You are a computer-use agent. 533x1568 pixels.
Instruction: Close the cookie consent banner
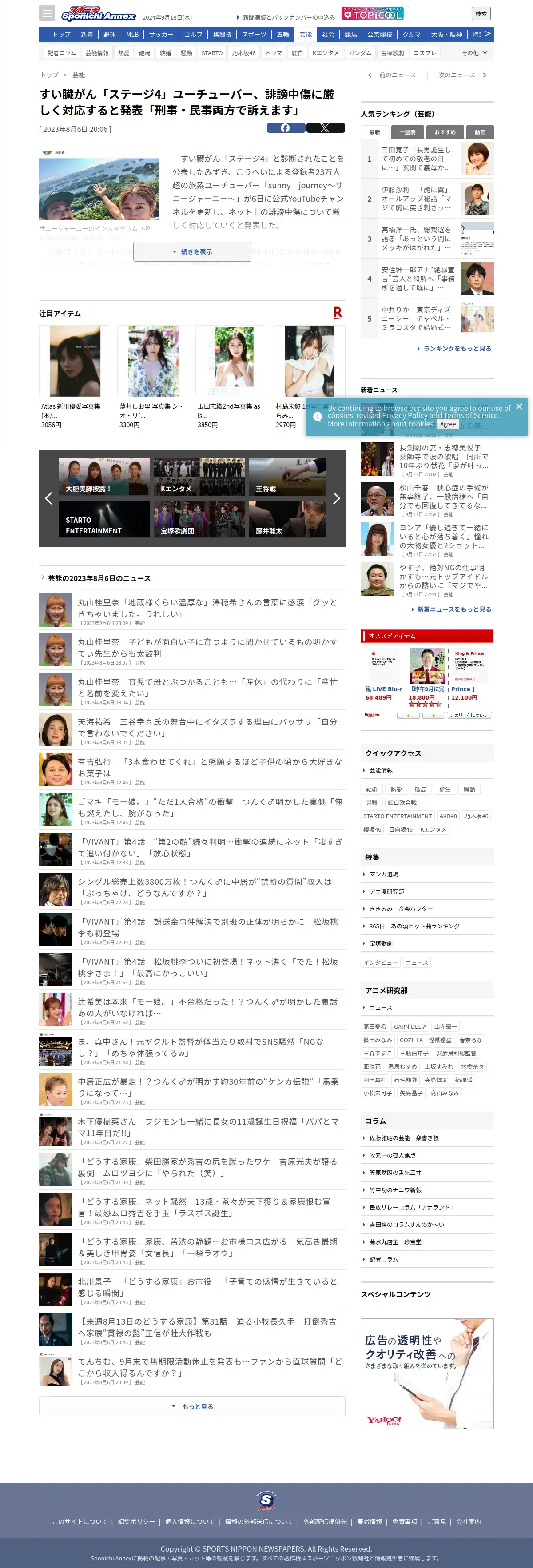pos(519,406)
